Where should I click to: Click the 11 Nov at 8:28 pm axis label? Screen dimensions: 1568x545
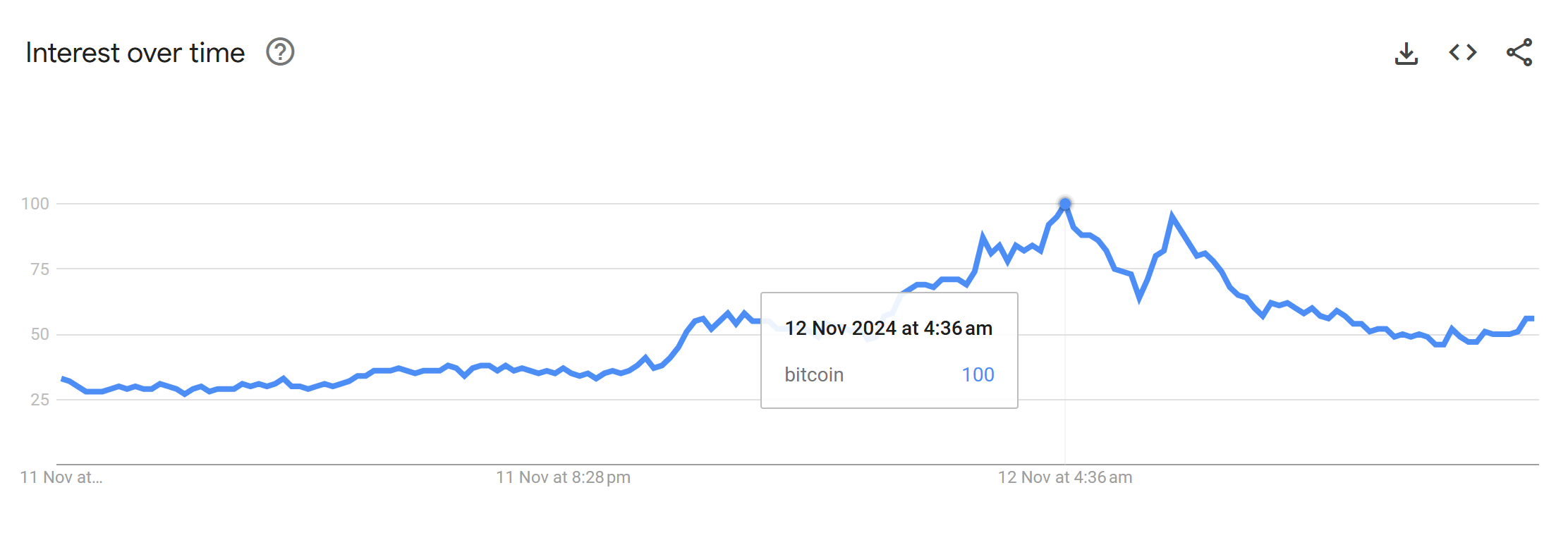(x=562, y=477)
